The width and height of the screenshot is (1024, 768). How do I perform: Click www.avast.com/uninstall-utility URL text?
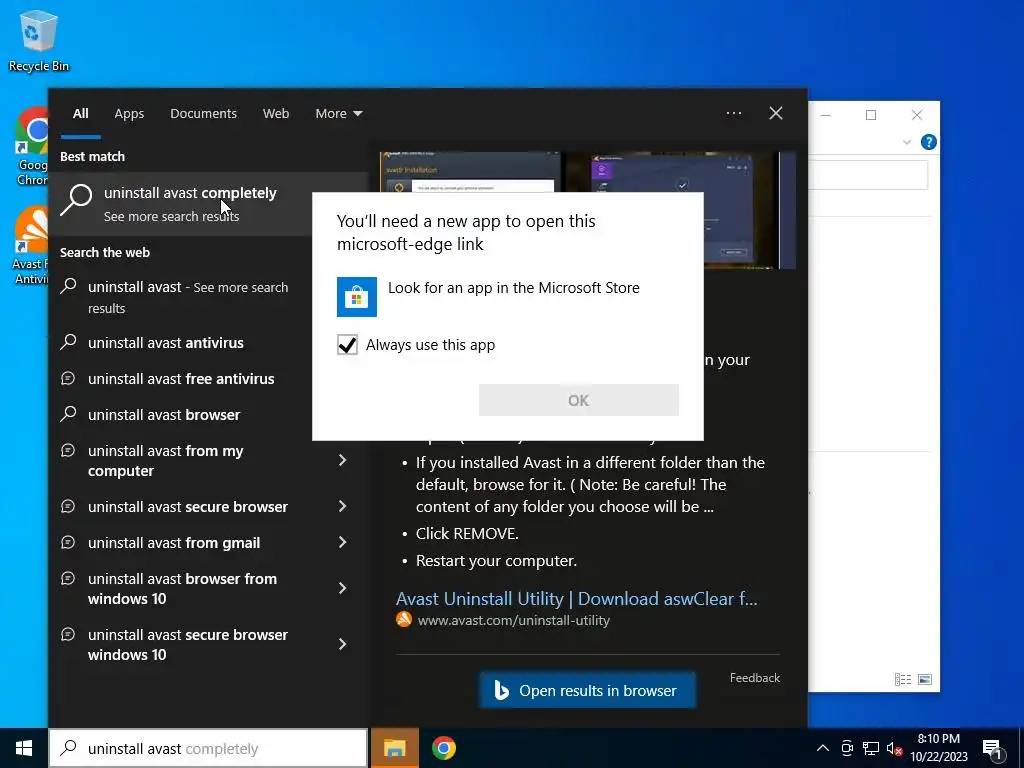pos(513,620)
